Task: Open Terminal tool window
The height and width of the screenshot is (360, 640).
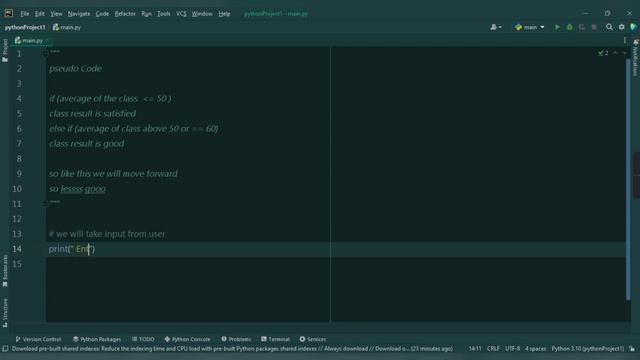Action: click(275, 339)
